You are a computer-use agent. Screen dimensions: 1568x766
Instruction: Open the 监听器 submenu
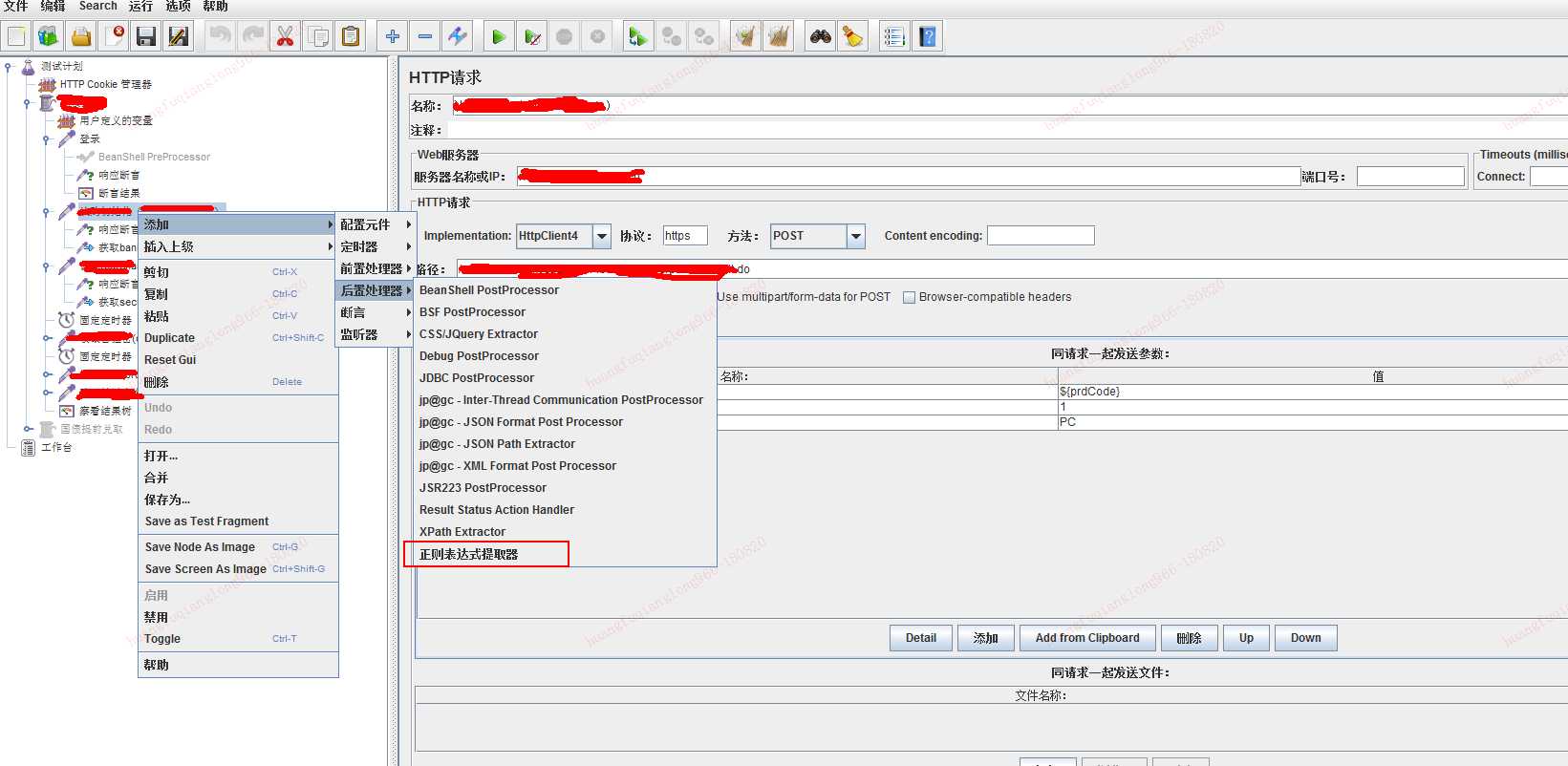click(375, 334)
